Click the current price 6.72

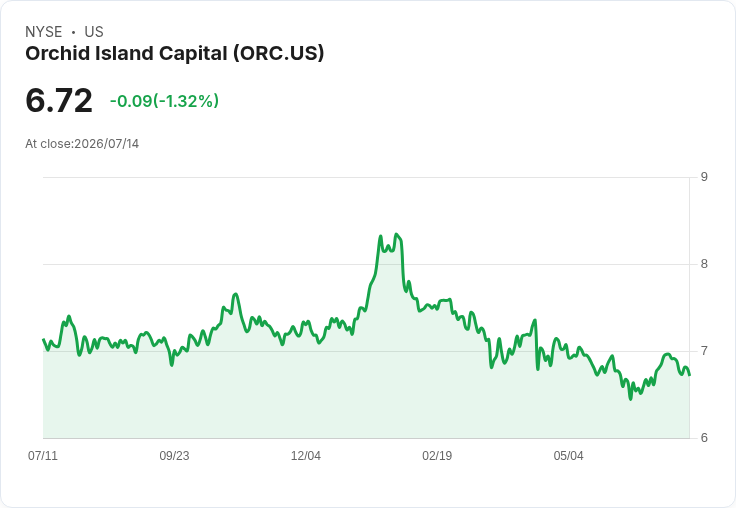tap(59, 100)
